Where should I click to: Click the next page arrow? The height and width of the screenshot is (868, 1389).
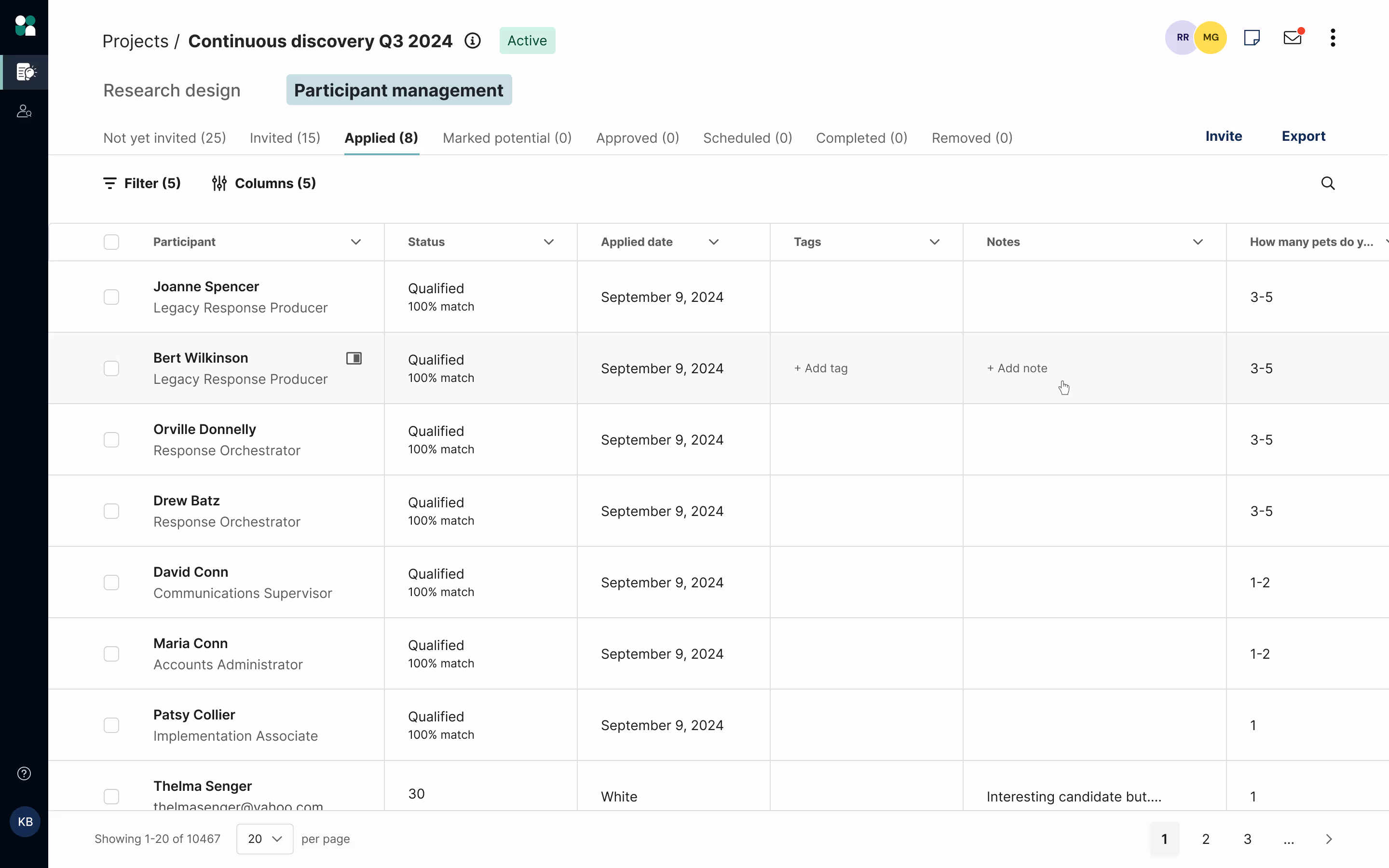[x=1329, y=839]
